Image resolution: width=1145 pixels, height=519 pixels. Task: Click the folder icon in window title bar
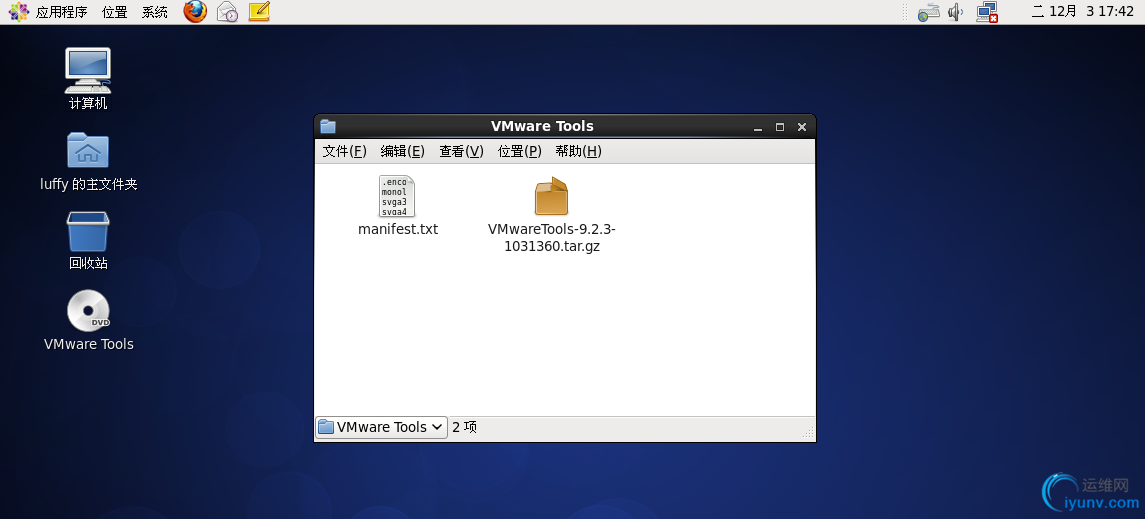(x=328, y=126)
